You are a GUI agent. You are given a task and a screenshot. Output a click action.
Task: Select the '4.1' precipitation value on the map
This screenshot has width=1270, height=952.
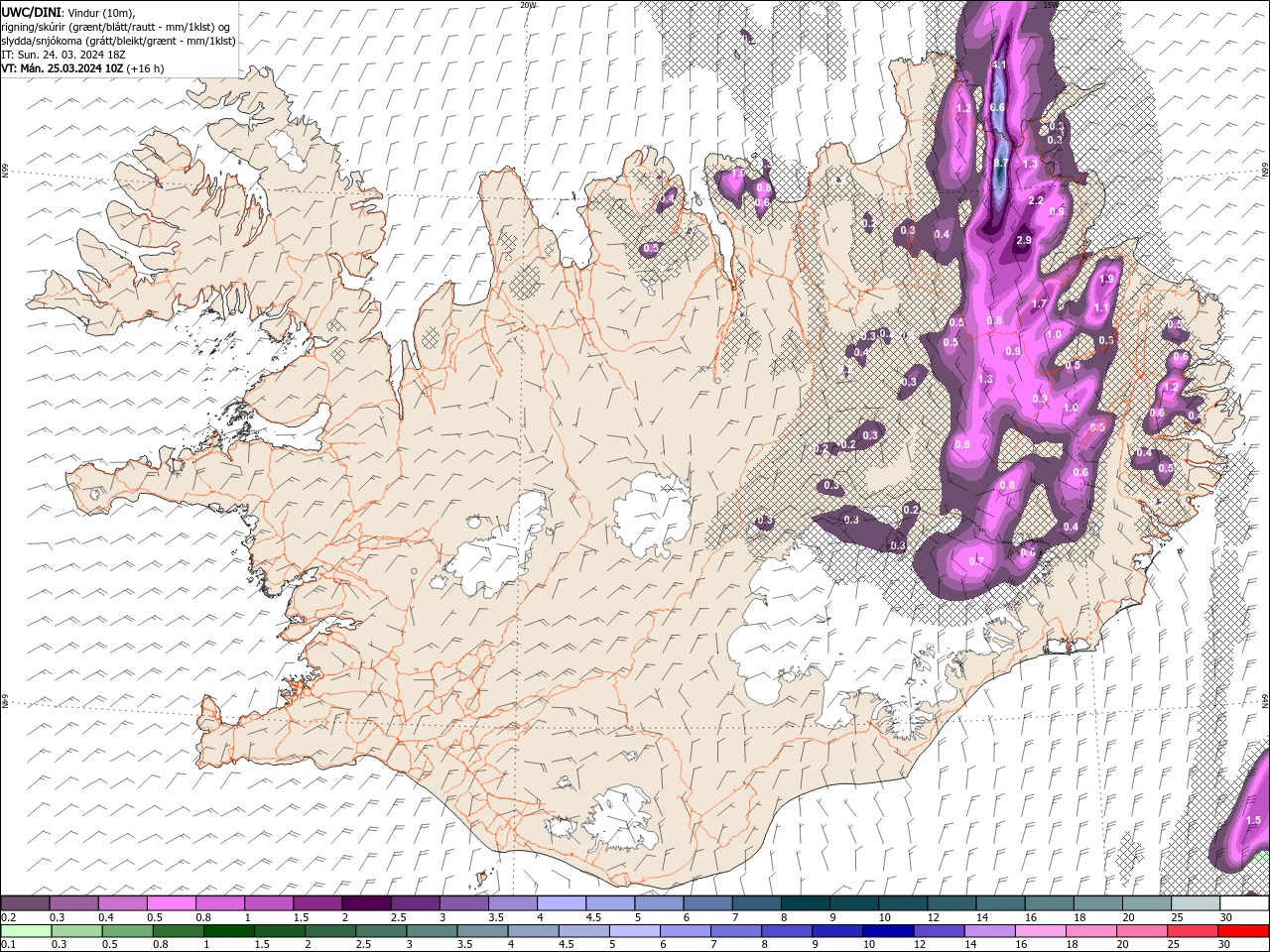pos(999,64)
